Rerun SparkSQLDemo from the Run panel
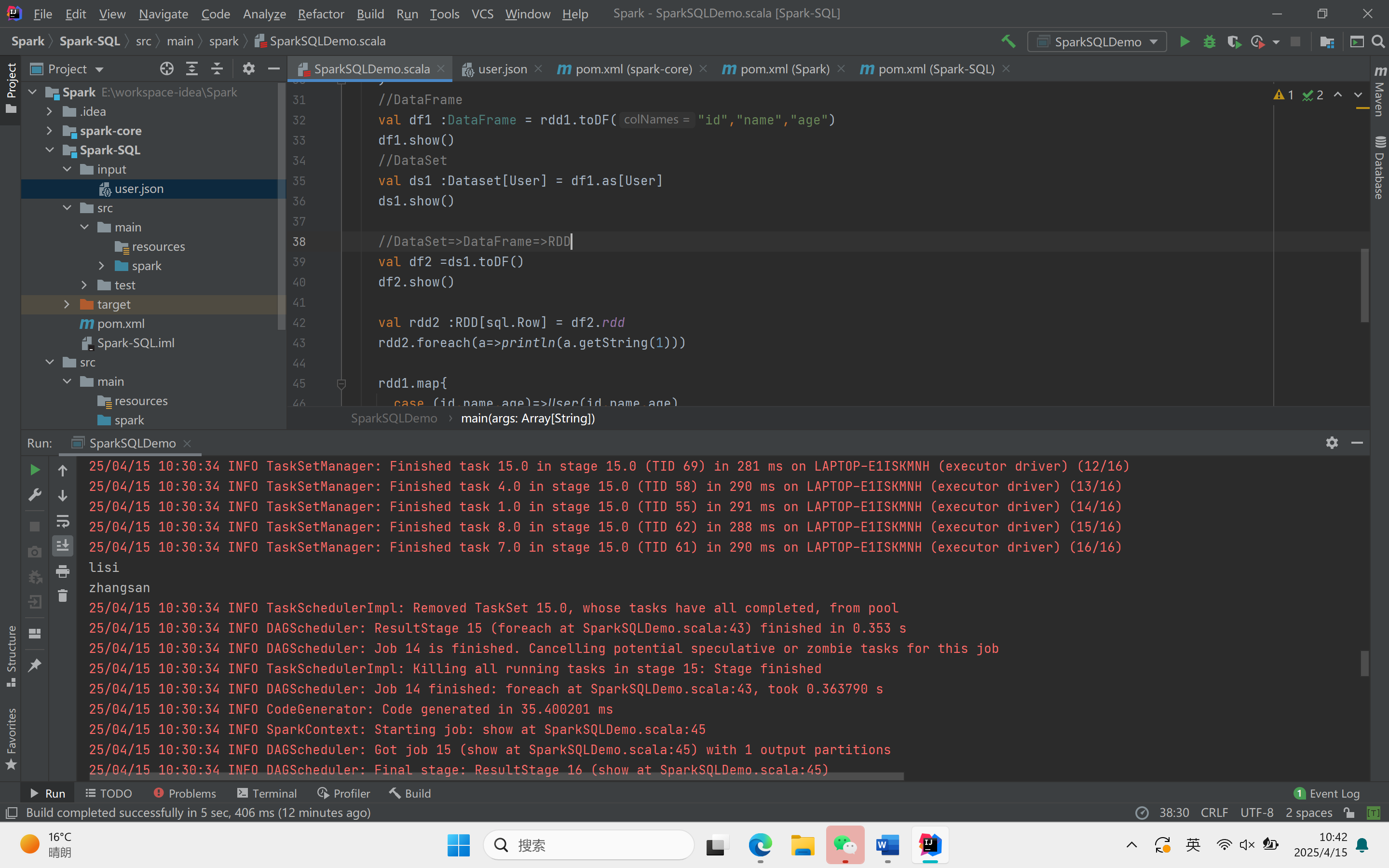The image size is (1389, 868). (x=34, y=470)
